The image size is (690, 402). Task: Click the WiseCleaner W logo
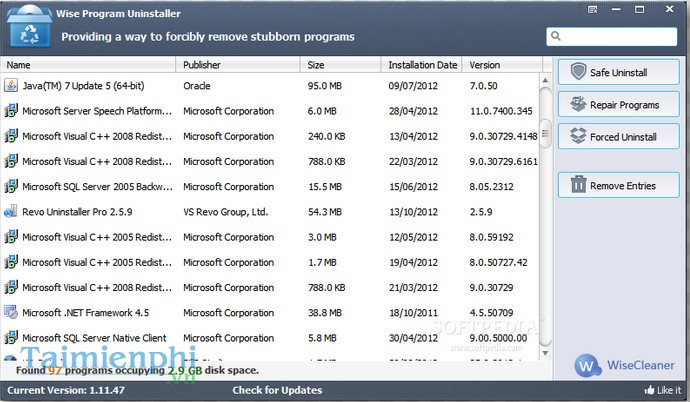pos(587,365)
